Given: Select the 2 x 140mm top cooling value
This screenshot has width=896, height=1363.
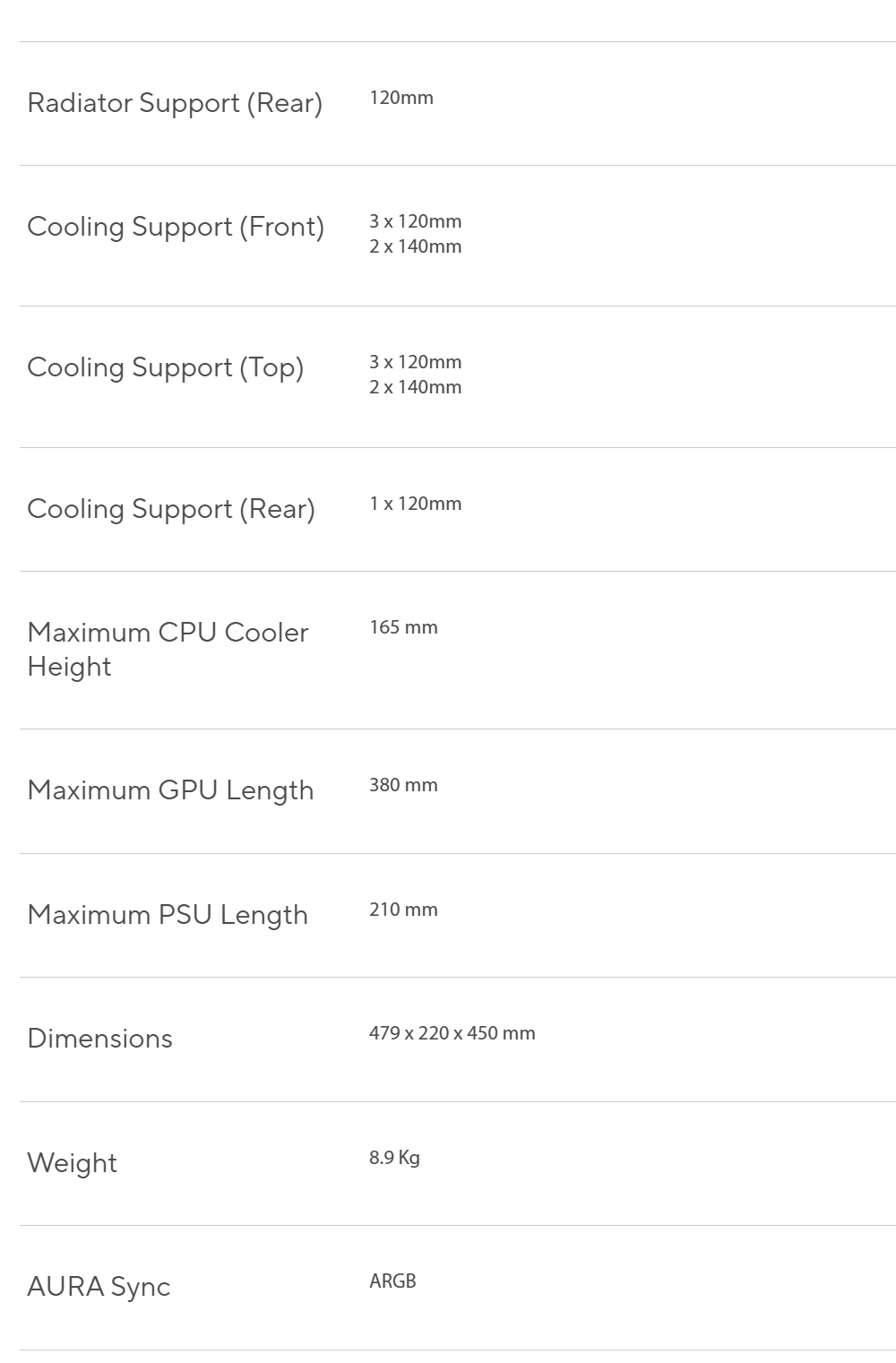Looking at the screenshot, I should pos(416,387).
